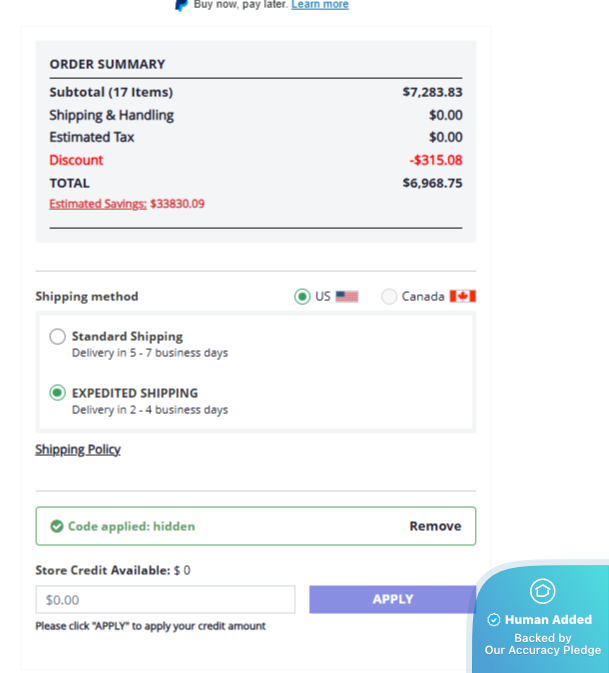
Task: Click the Canada flag icon
Action: [462, 297]
